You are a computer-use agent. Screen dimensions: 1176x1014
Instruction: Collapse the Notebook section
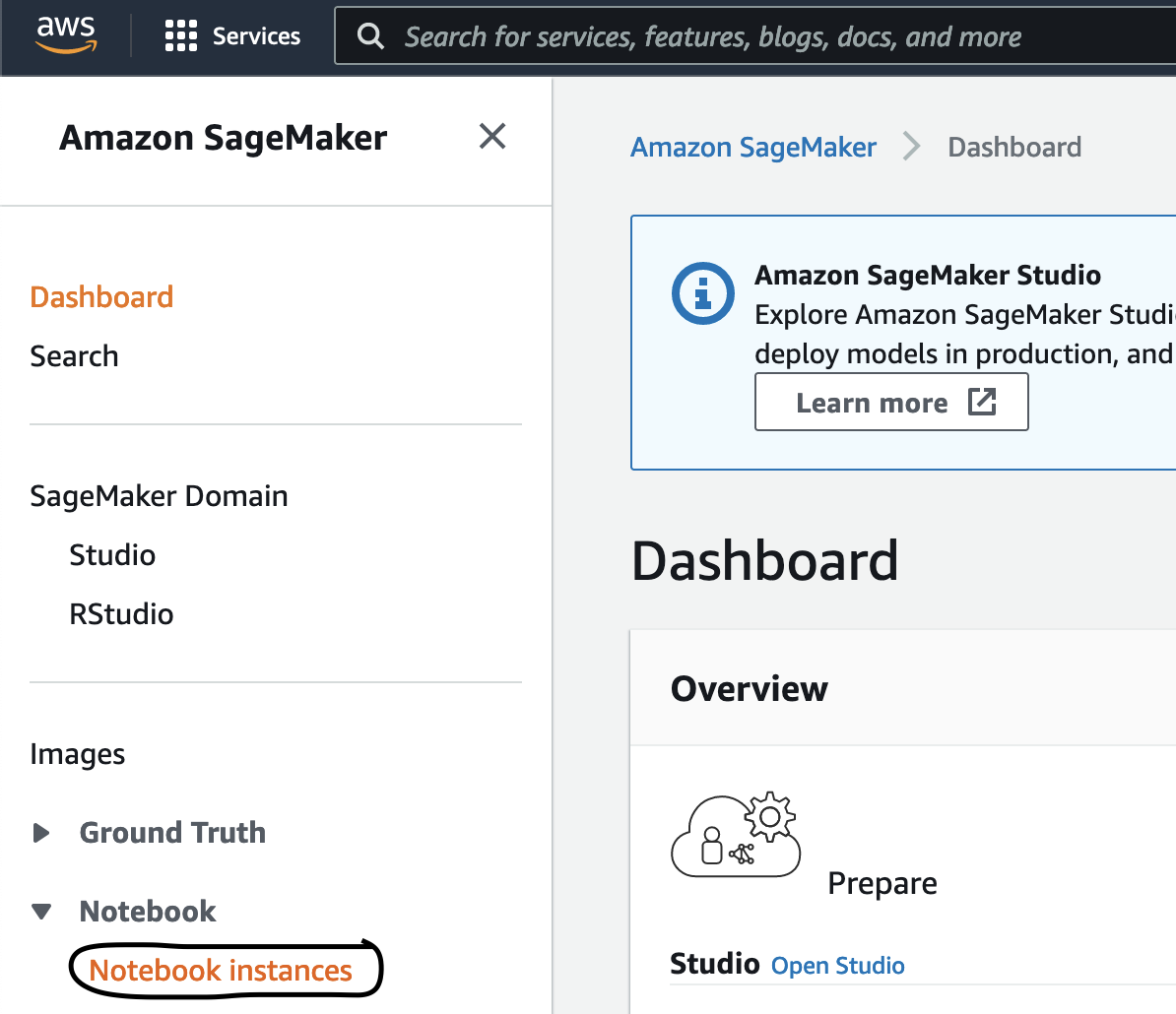(x=41, y=912)
